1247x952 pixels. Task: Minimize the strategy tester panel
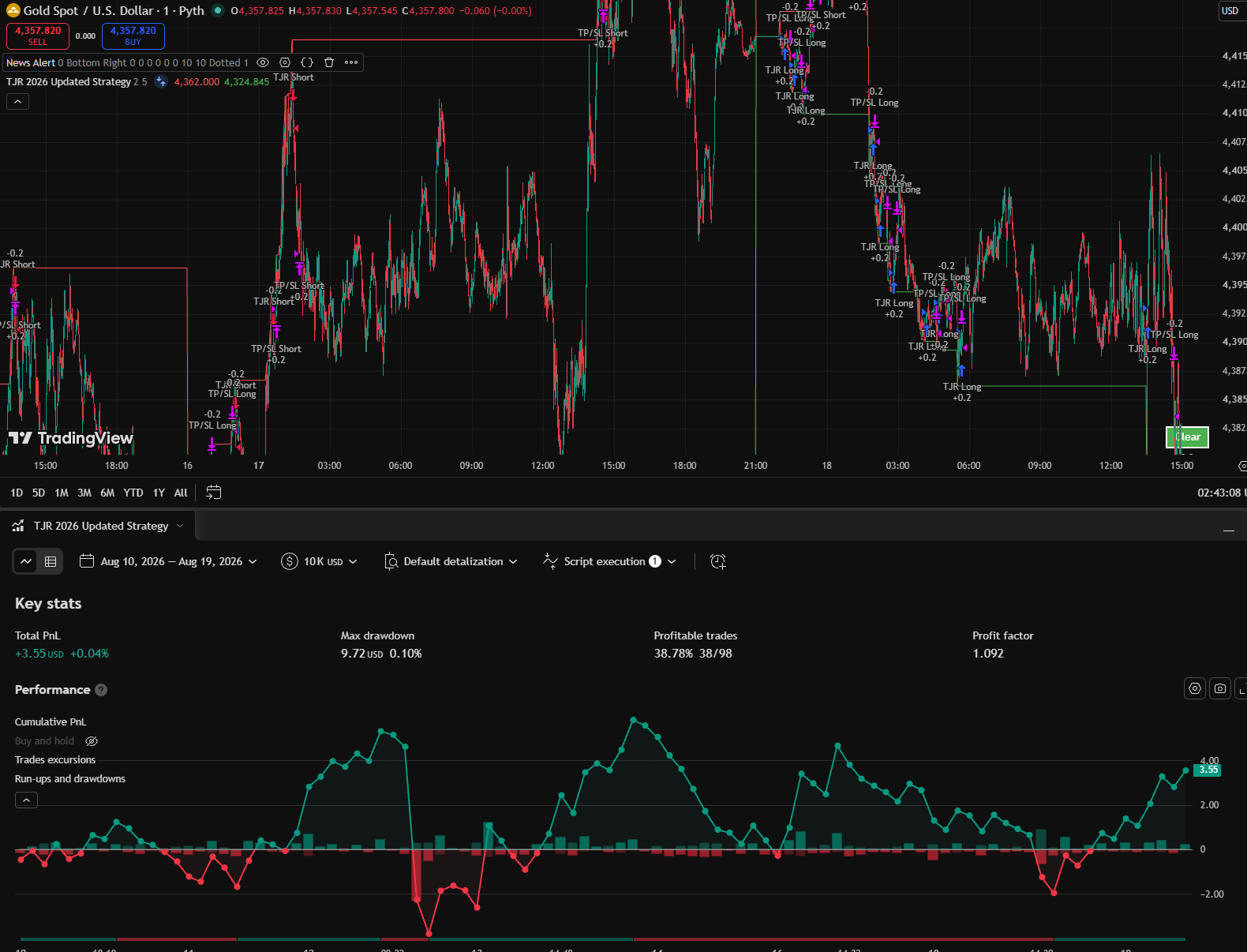[1228, 530]
